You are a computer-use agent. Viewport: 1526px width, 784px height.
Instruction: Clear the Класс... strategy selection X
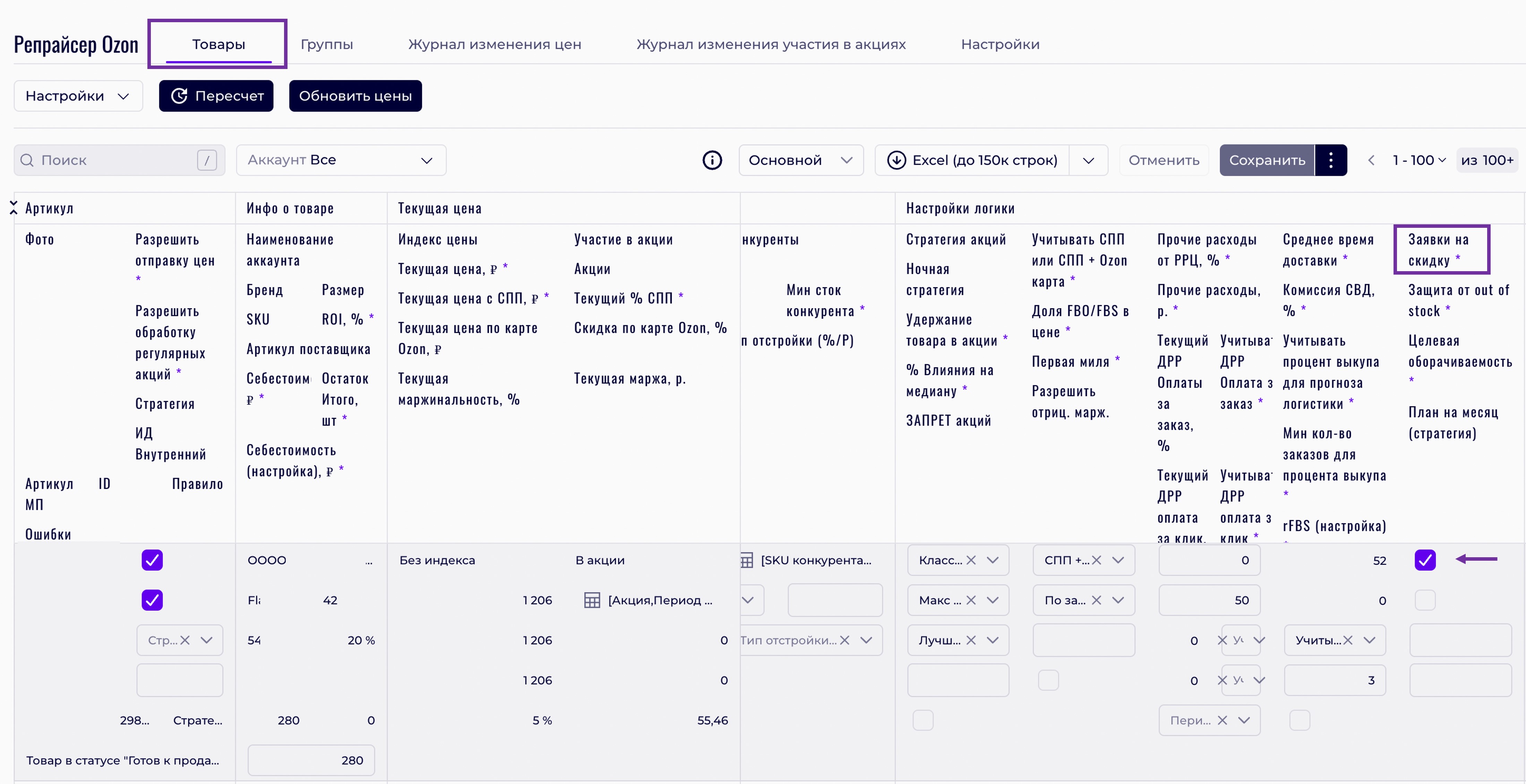click(971, 560)
